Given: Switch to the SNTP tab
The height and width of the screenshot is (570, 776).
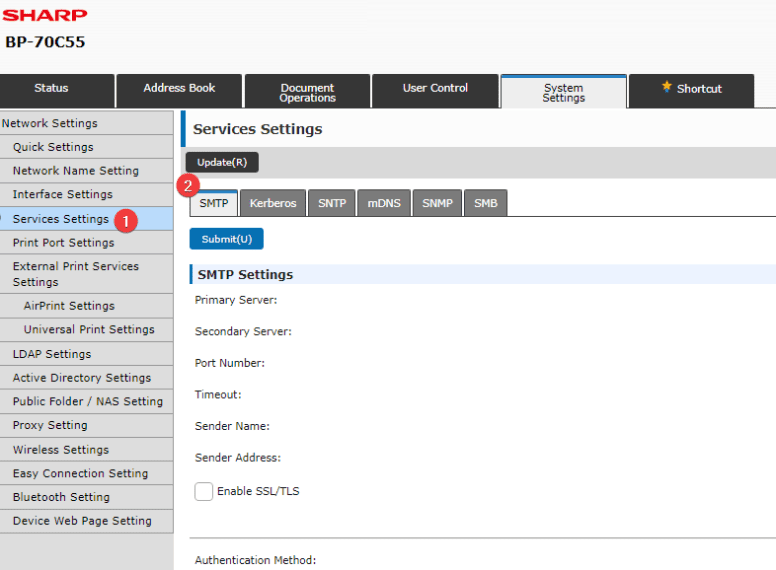Looking at the screenshot, I should pos(332,203).
